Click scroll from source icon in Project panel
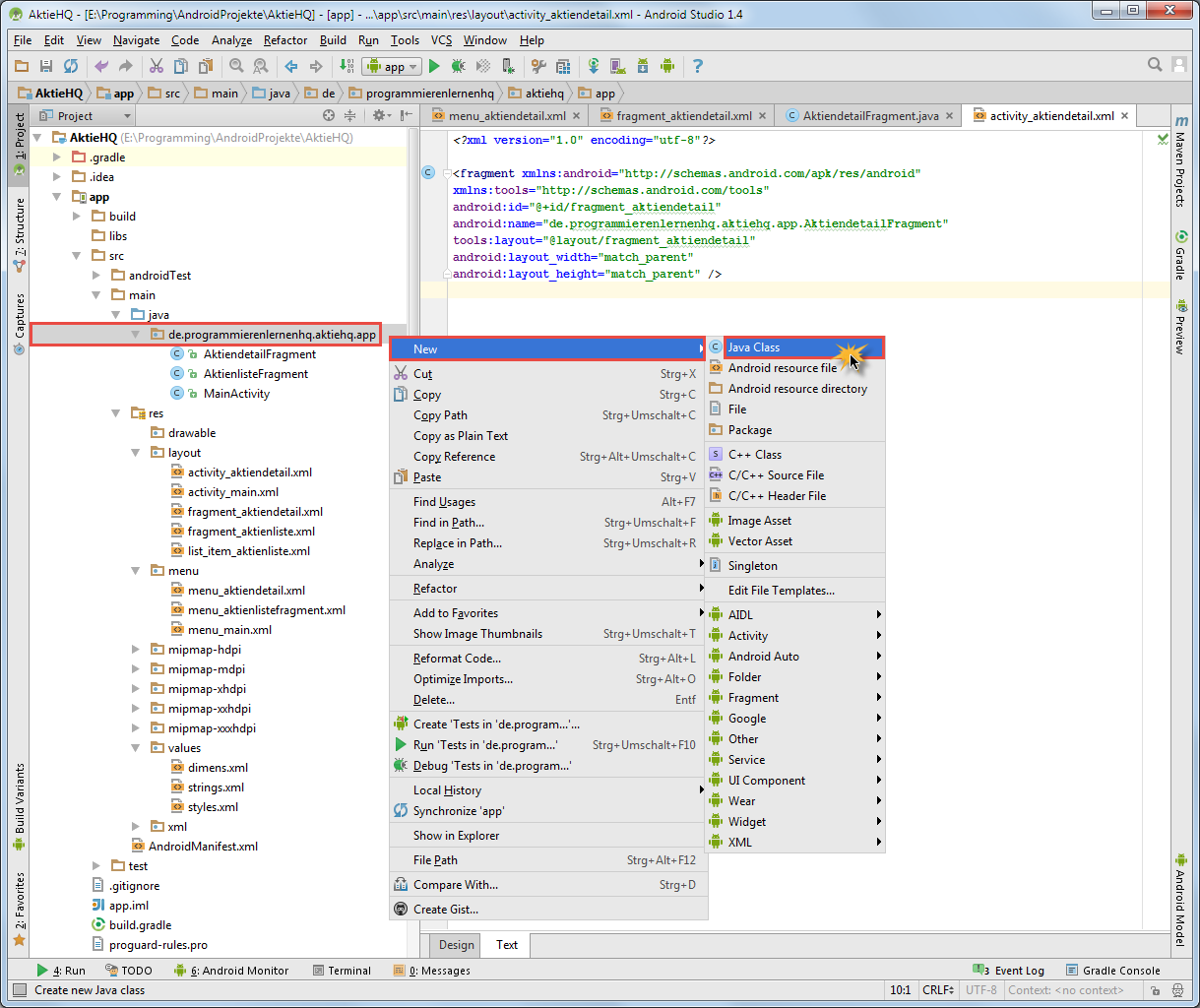 (x=329, y=115)
